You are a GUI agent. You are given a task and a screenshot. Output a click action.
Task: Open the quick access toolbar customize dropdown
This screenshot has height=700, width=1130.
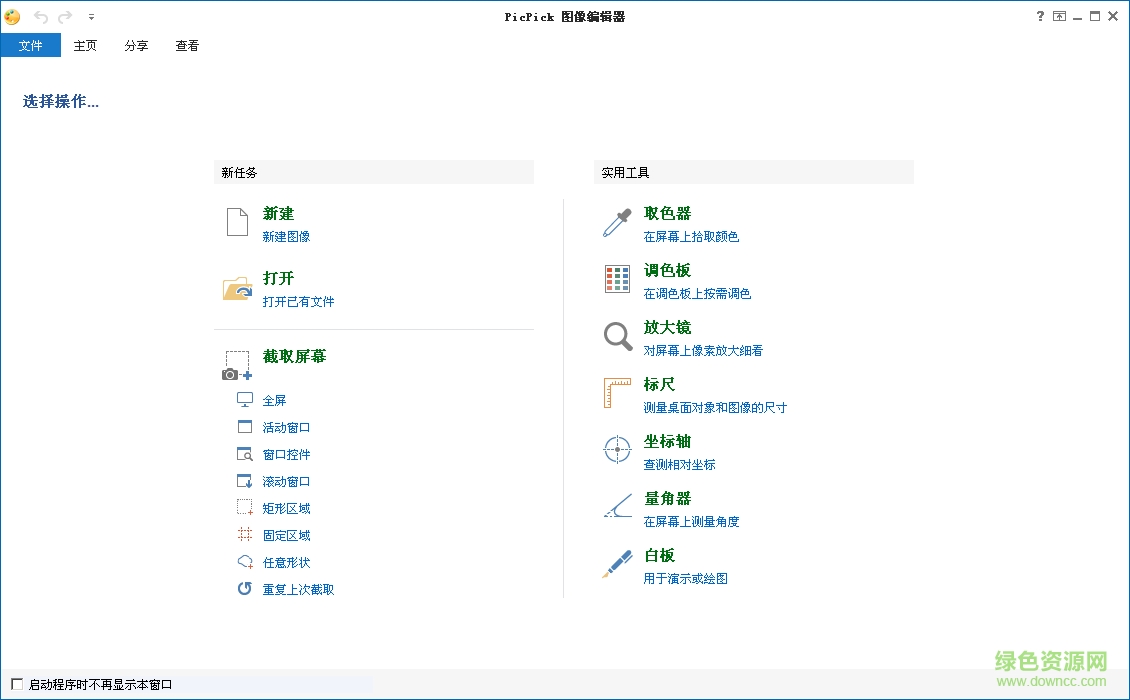click(91, 17)
